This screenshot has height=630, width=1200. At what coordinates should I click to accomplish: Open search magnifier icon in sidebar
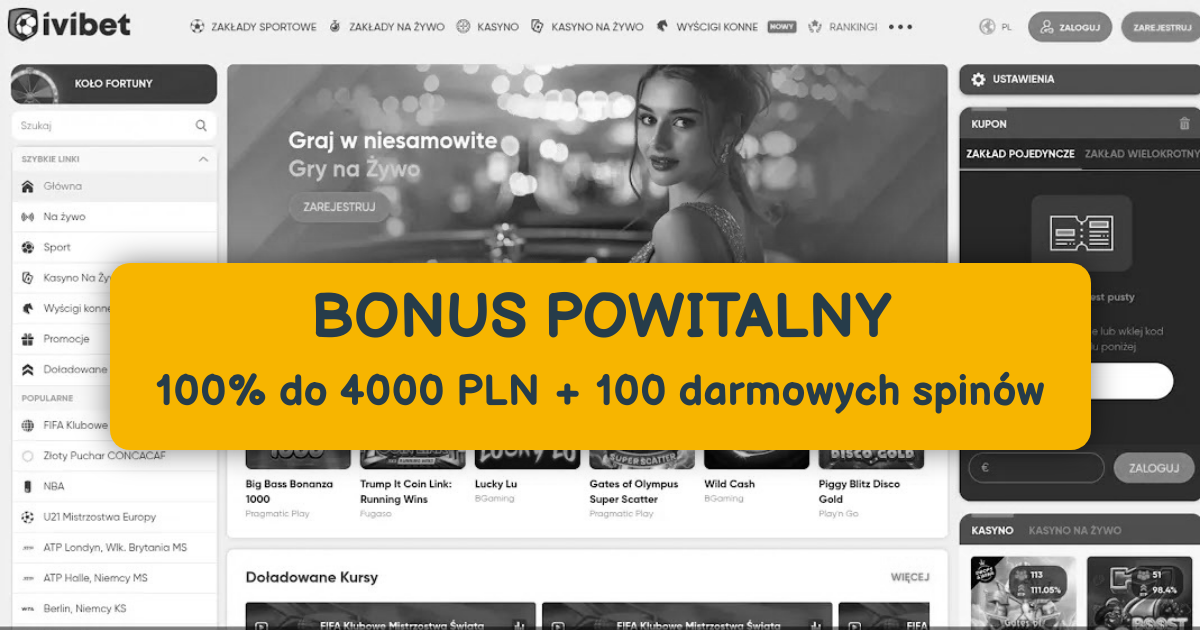point(201,126)
